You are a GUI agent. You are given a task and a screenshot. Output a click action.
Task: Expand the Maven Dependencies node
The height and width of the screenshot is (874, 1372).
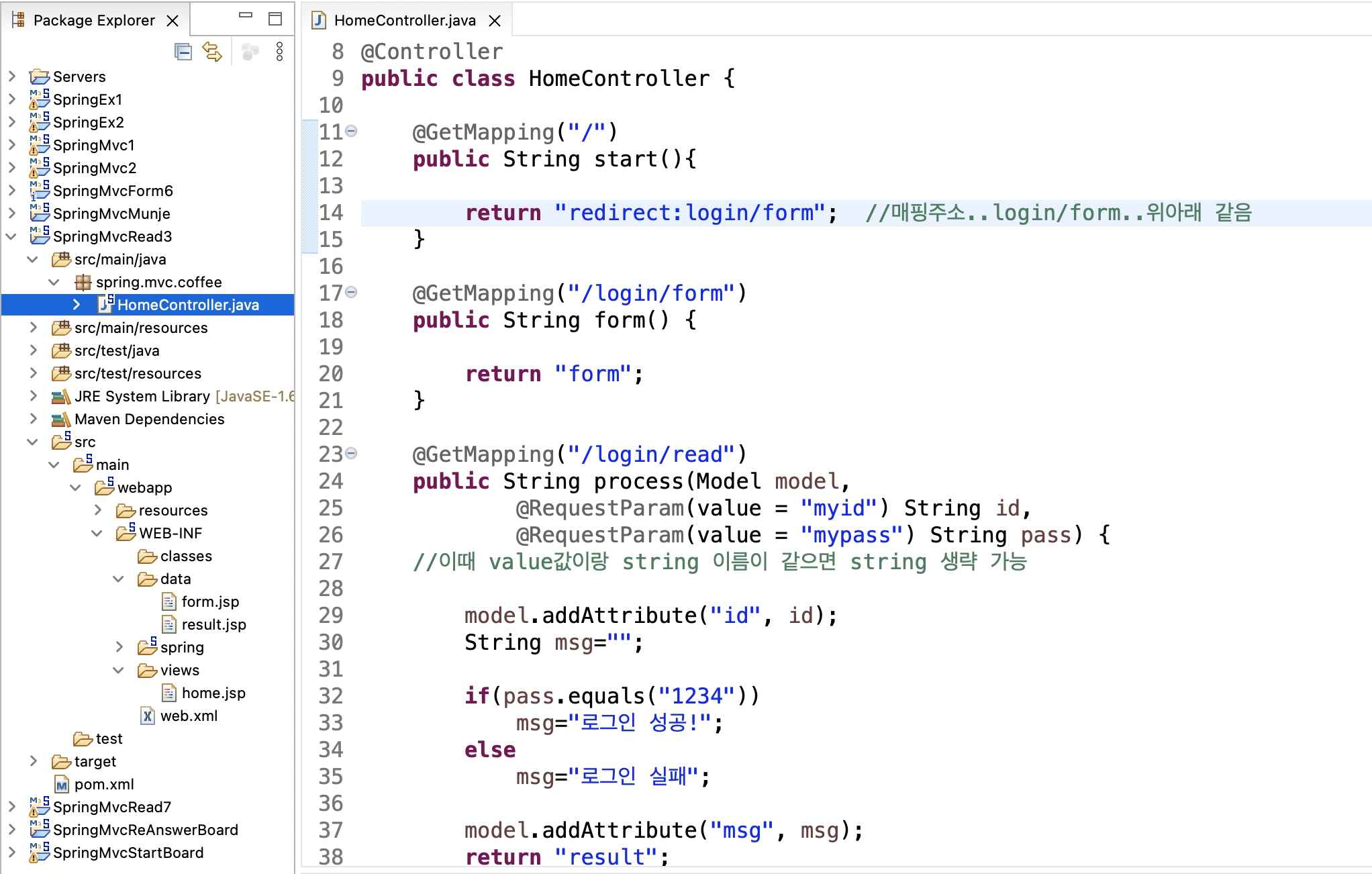[x=34, y=419]
